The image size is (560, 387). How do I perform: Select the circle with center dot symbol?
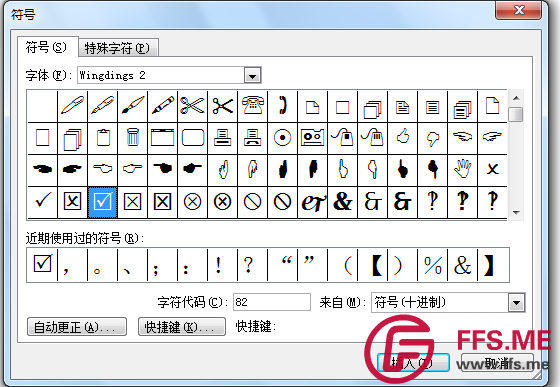pos(282,138)
